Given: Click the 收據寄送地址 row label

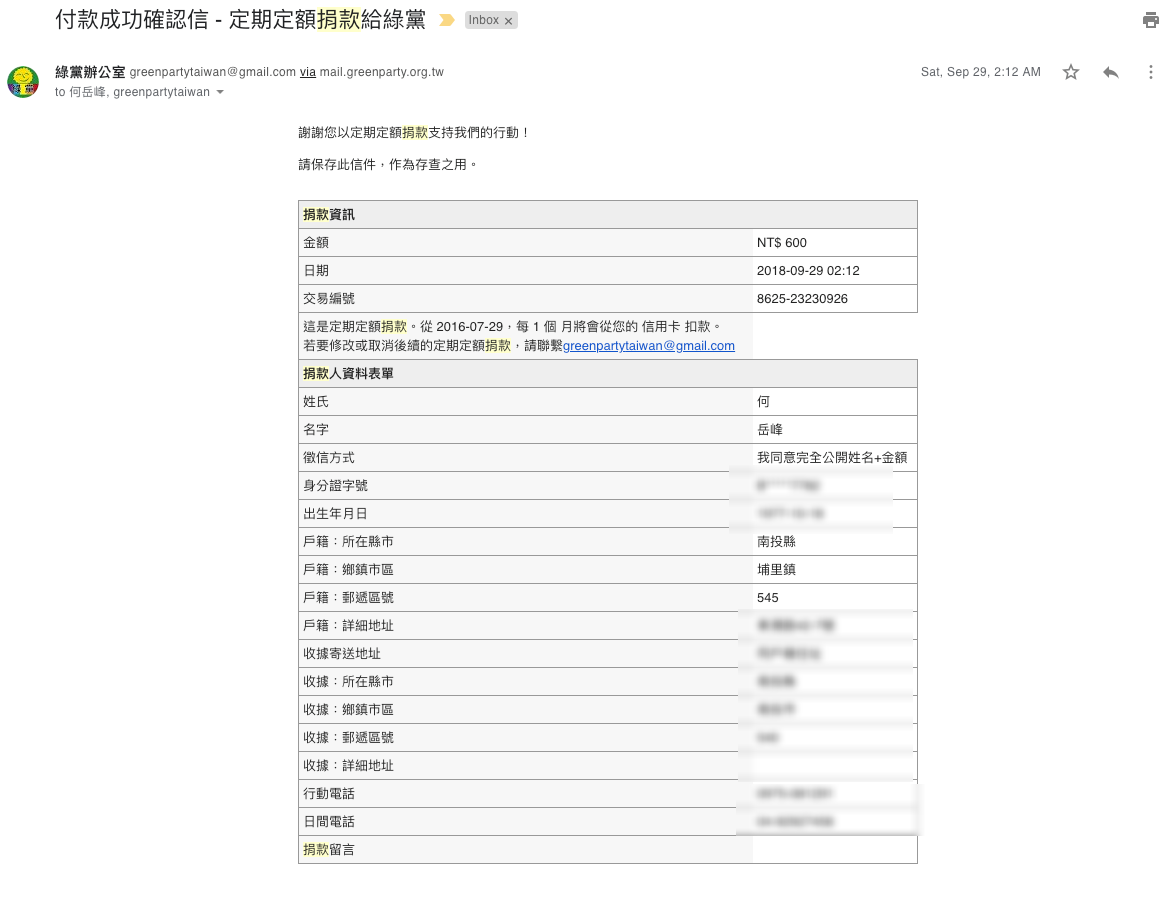Looking at the screenshot, I should [x=342, y=654].
